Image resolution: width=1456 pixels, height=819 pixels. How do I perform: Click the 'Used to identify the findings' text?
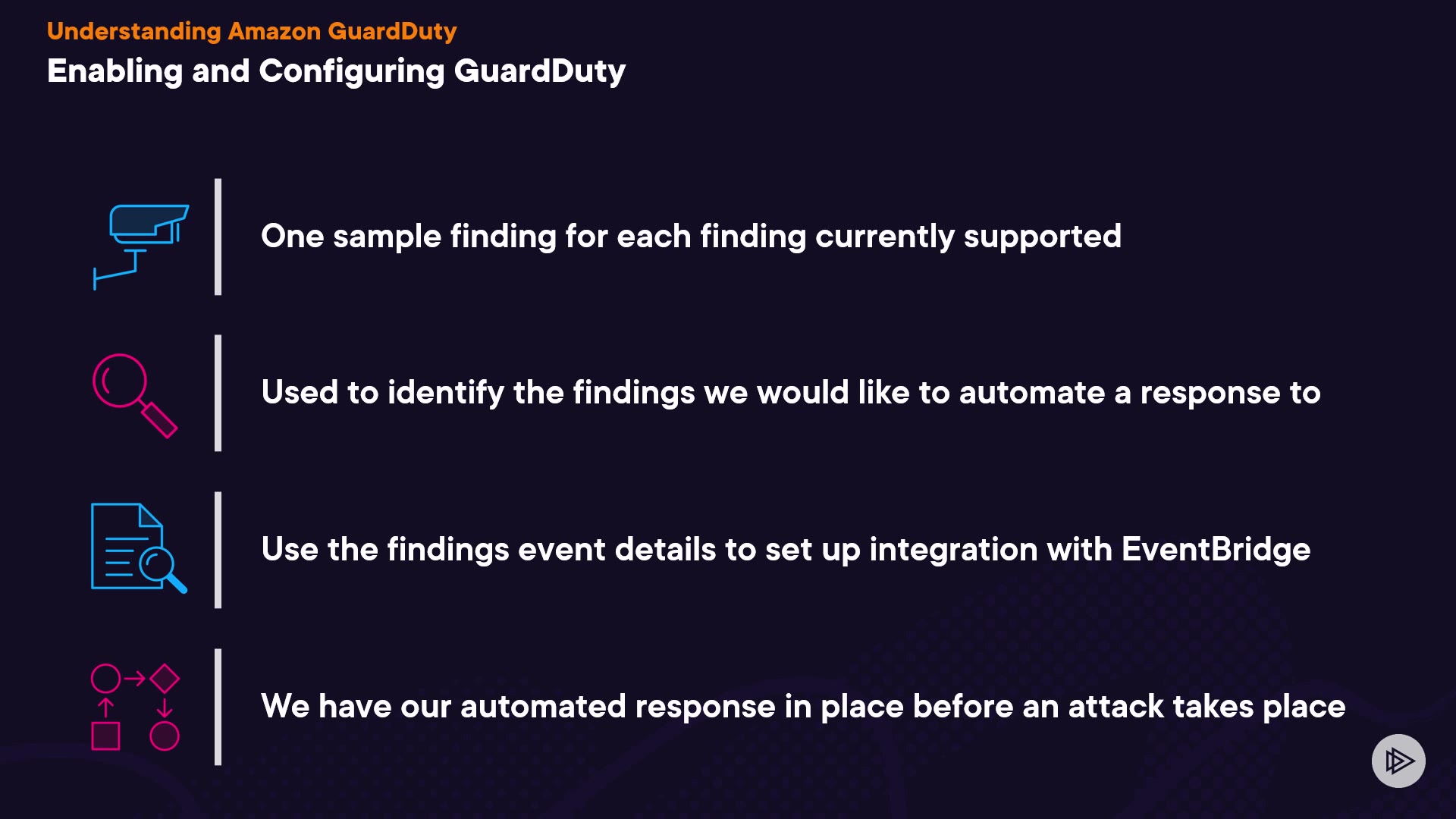click(x=790, y=392)
